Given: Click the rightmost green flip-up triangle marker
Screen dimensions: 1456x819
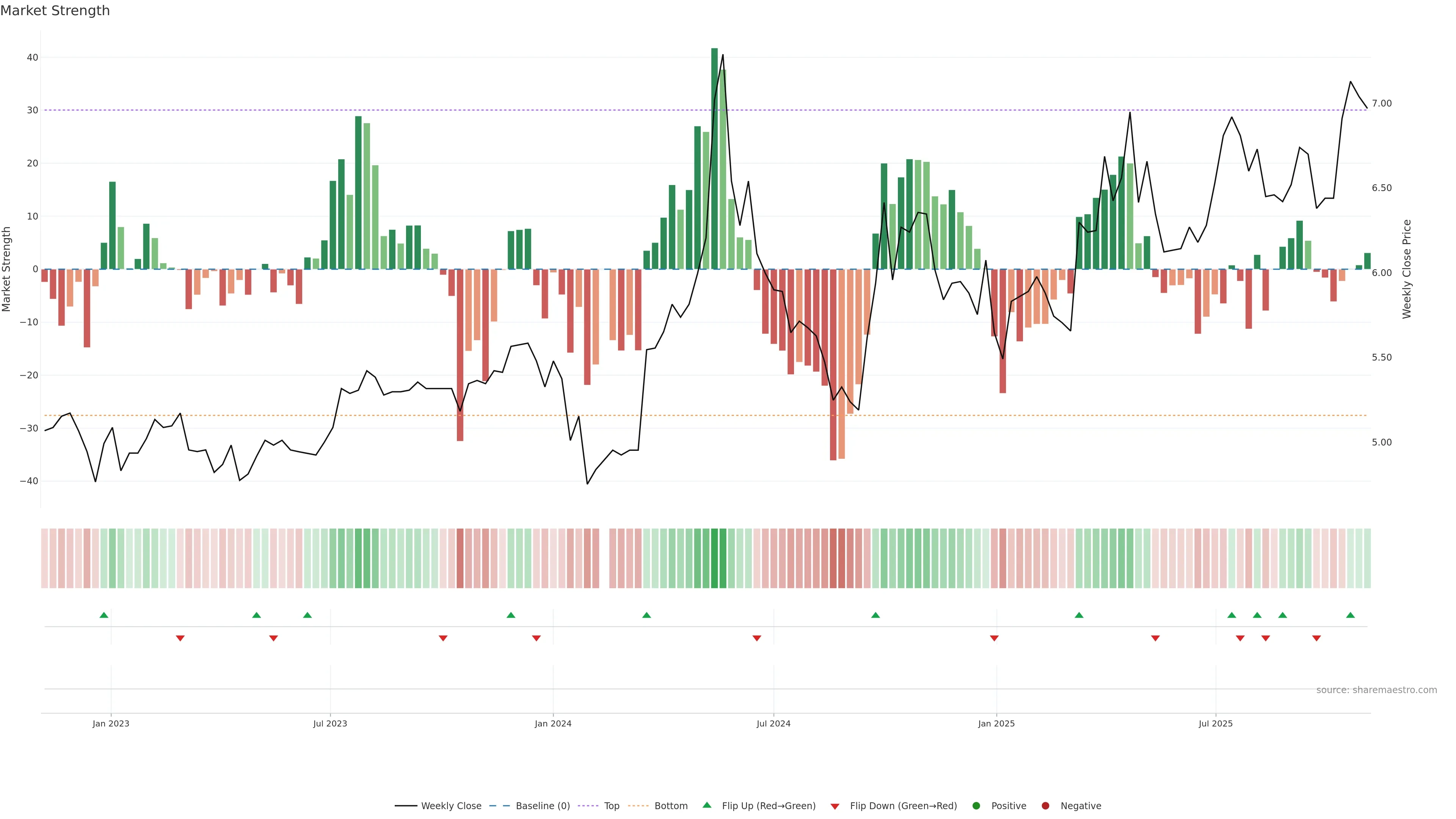Looking at the screenshot, I should click(x=1350, y=615).
